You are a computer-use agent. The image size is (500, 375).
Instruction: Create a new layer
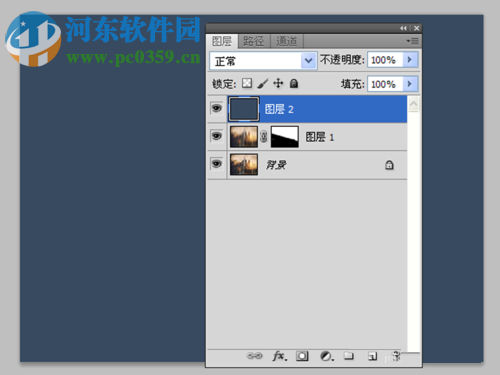372,356
